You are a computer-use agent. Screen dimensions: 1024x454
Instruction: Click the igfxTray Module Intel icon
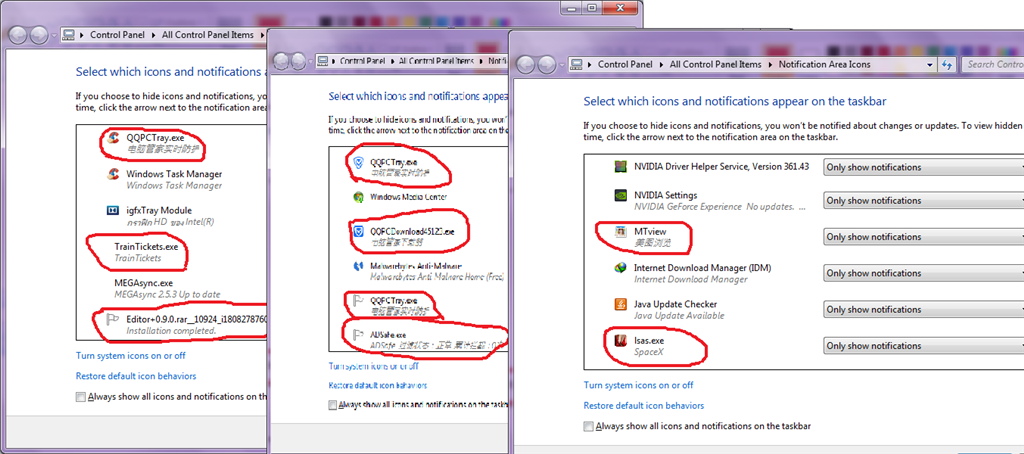[x=113, y=210]
